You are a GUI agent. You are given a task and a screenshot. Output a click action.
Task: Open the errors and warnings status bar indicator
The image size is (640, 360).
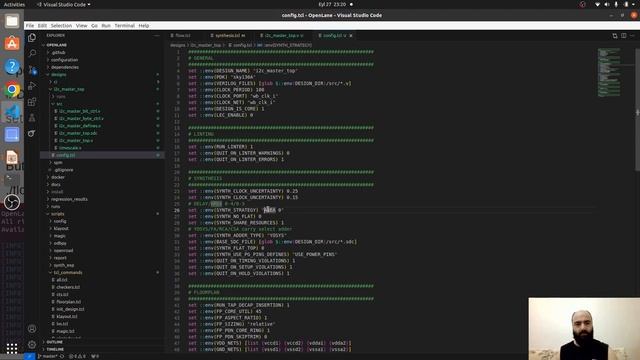tap(77, 356)
